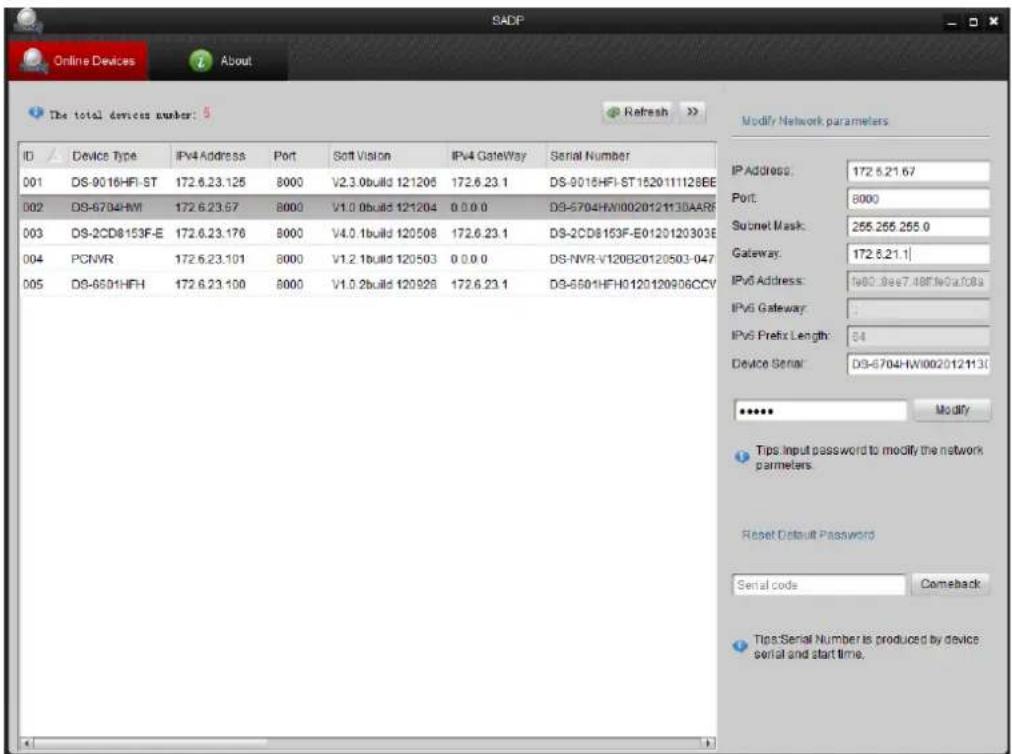Click the SADP logo icon in title bar
Image resolution: width=1012 pixels, height=754 pixels.
(28, 21)
